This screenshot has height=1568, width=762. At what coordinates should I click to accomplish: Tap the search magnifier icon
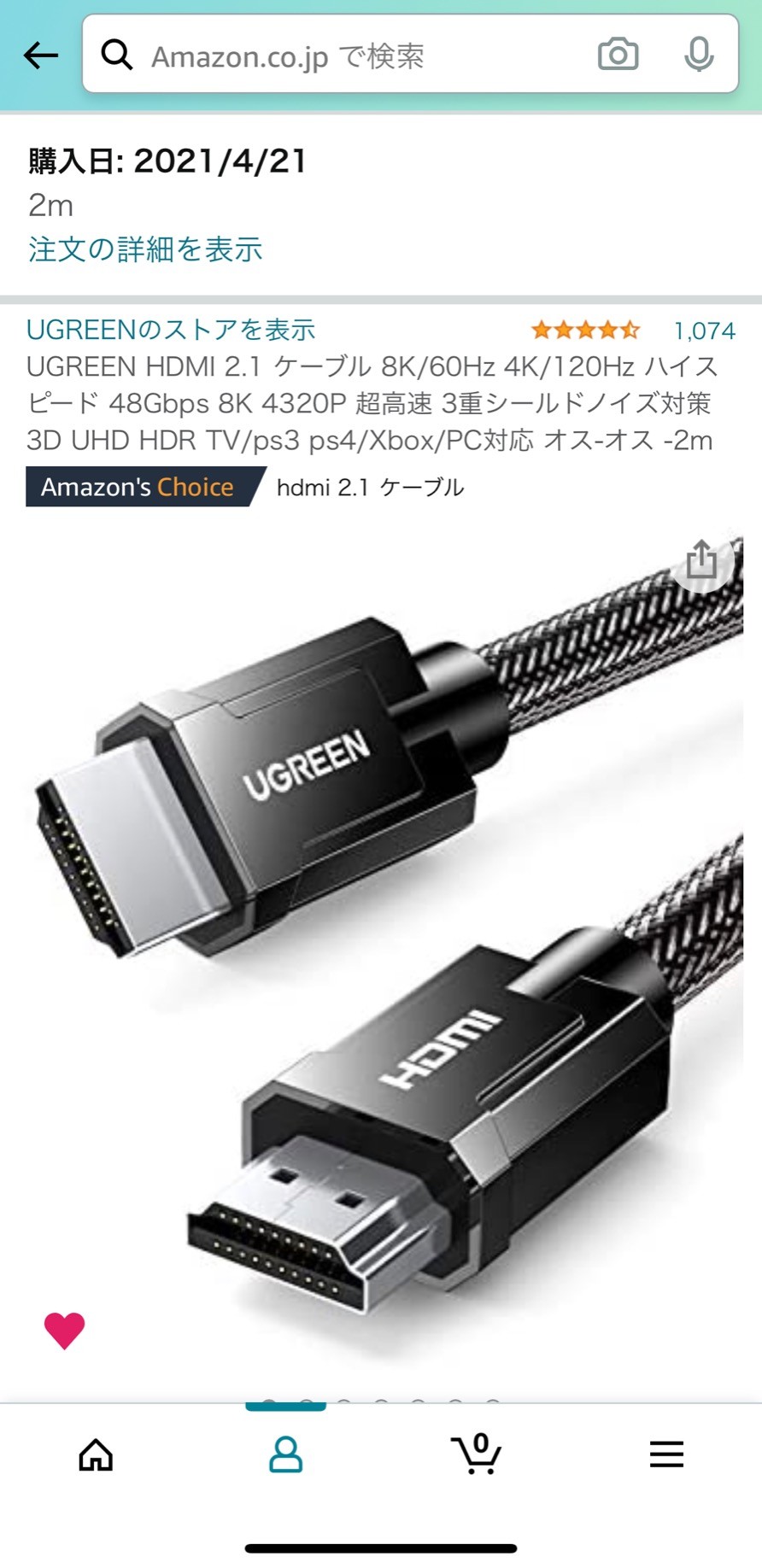tap(117, 56)
